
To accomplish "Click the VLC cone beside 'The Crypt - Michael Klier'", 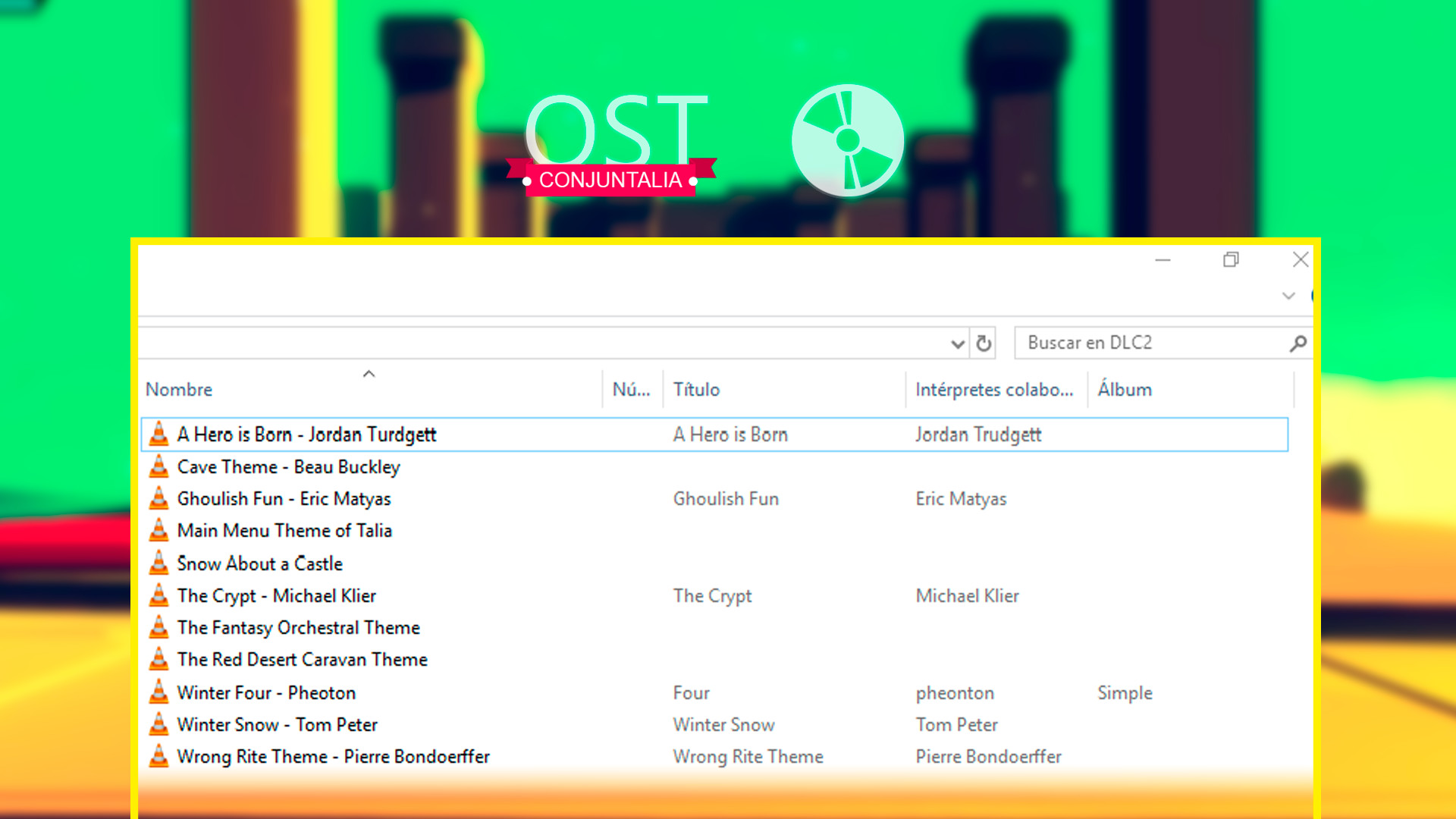I will [158, 595].
